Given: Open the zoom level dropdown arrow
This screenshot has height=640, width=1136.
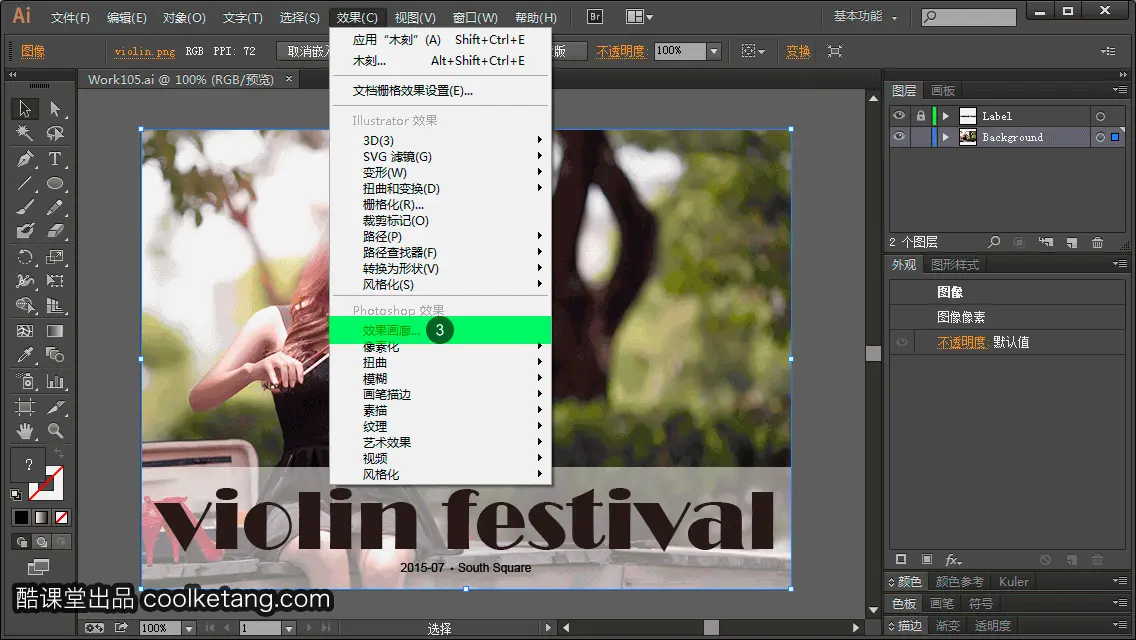Looking at the screenshot, I should [189, 628].
